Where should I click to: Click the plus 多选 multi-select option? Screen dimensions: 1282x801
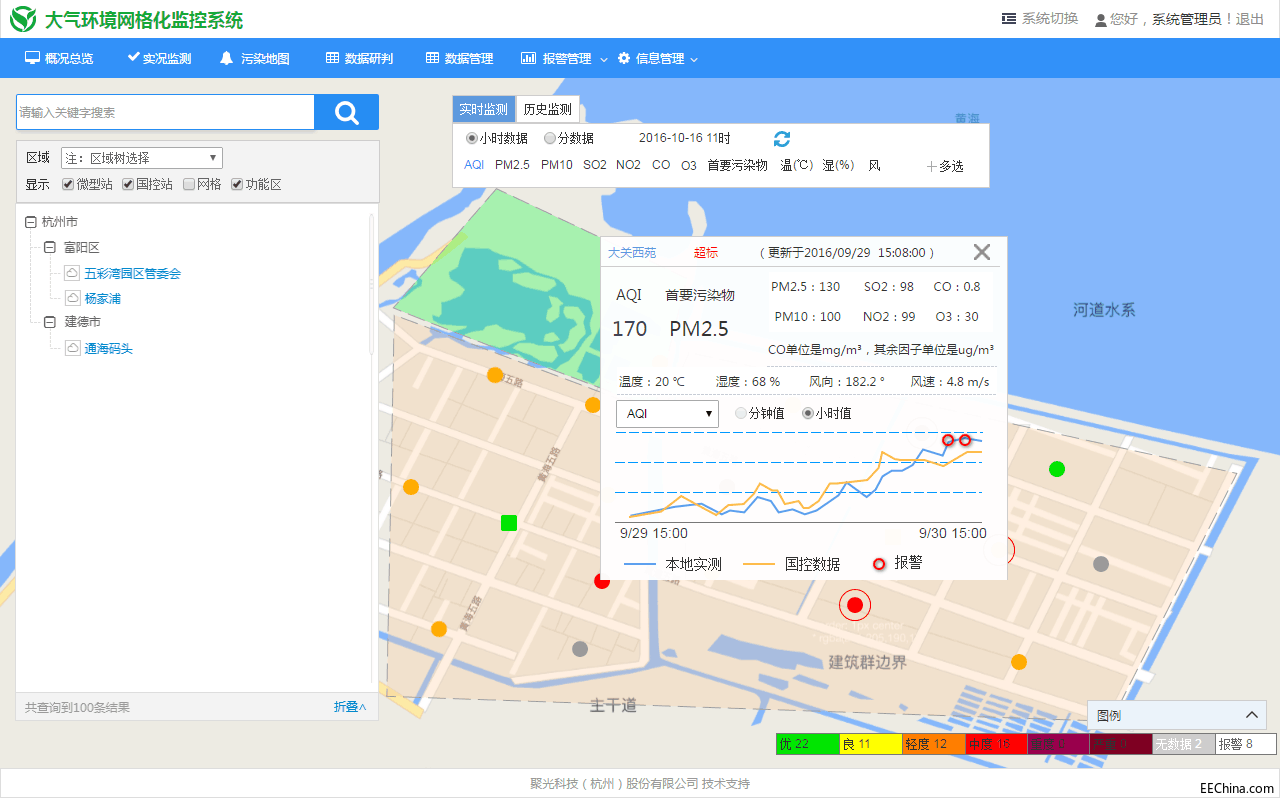tap(945, 166)
